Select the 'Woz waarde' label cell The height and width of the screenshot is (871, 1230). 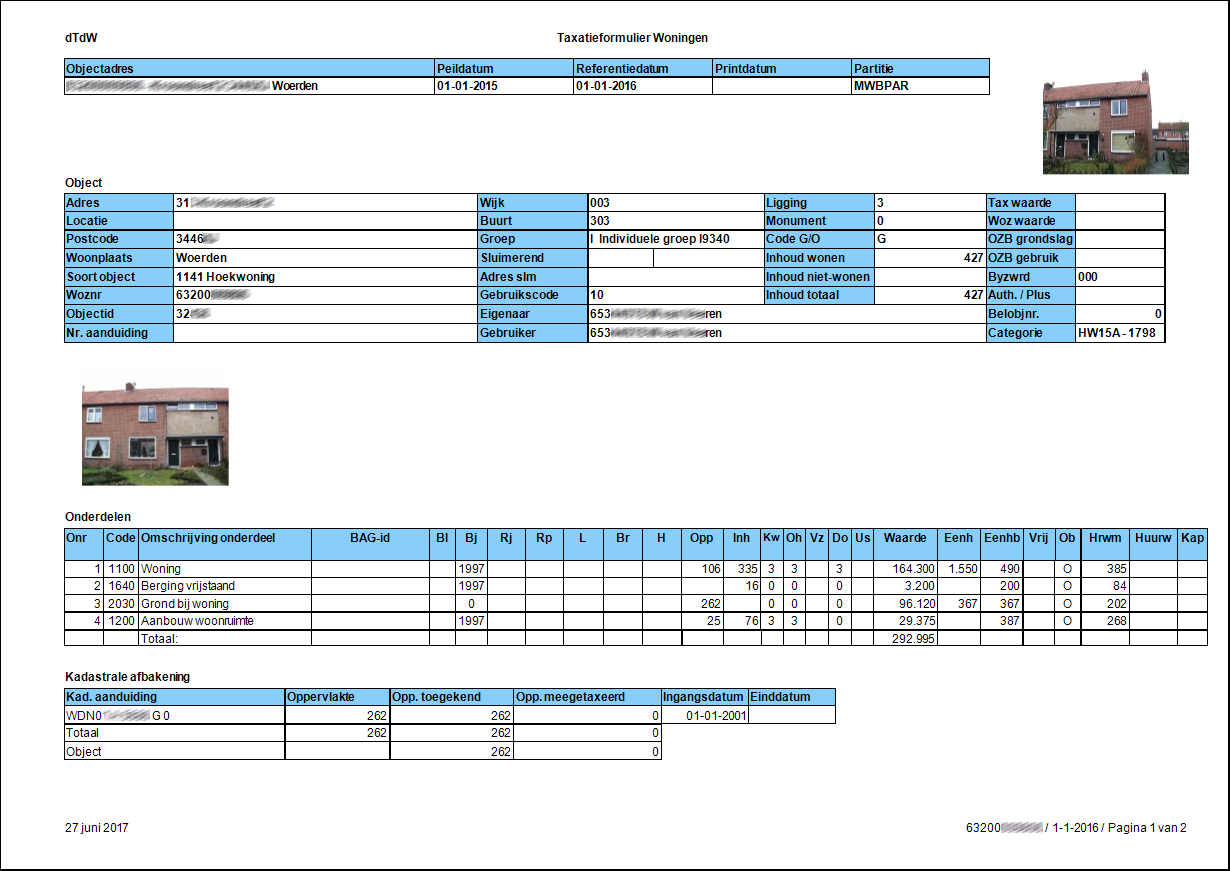coord(1031,221)
